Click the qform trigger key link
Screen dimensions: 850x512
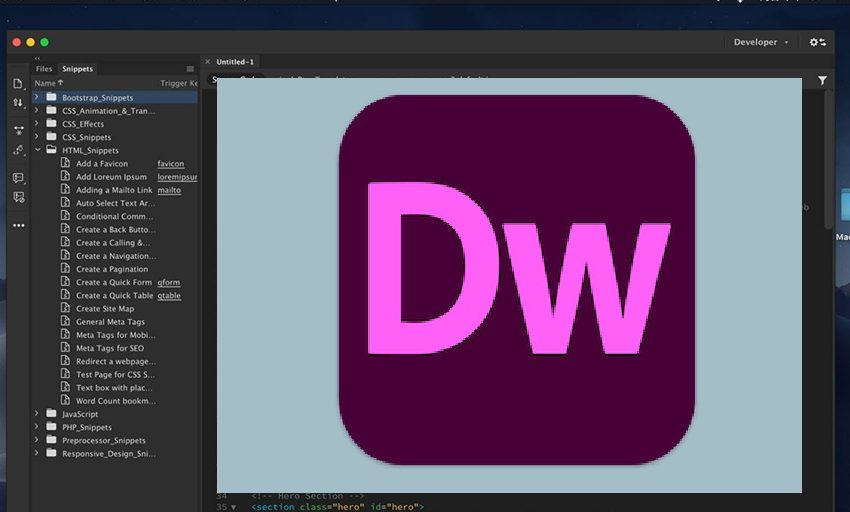169,282
